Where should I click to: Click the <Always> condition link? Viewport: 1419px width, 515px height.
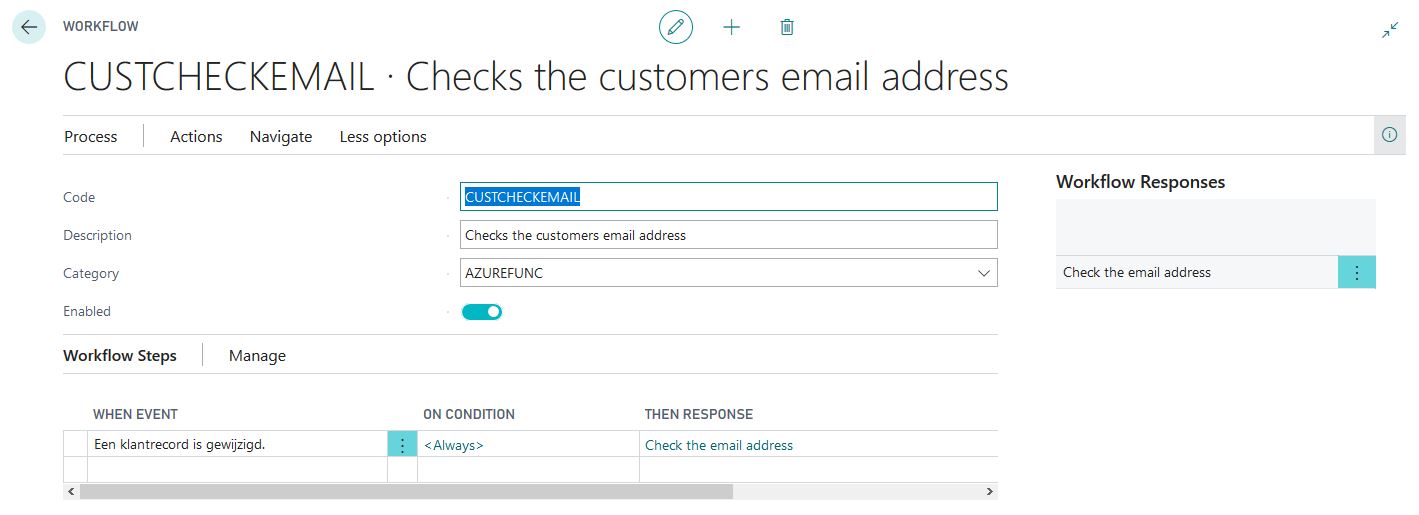(x=454, y=445)
